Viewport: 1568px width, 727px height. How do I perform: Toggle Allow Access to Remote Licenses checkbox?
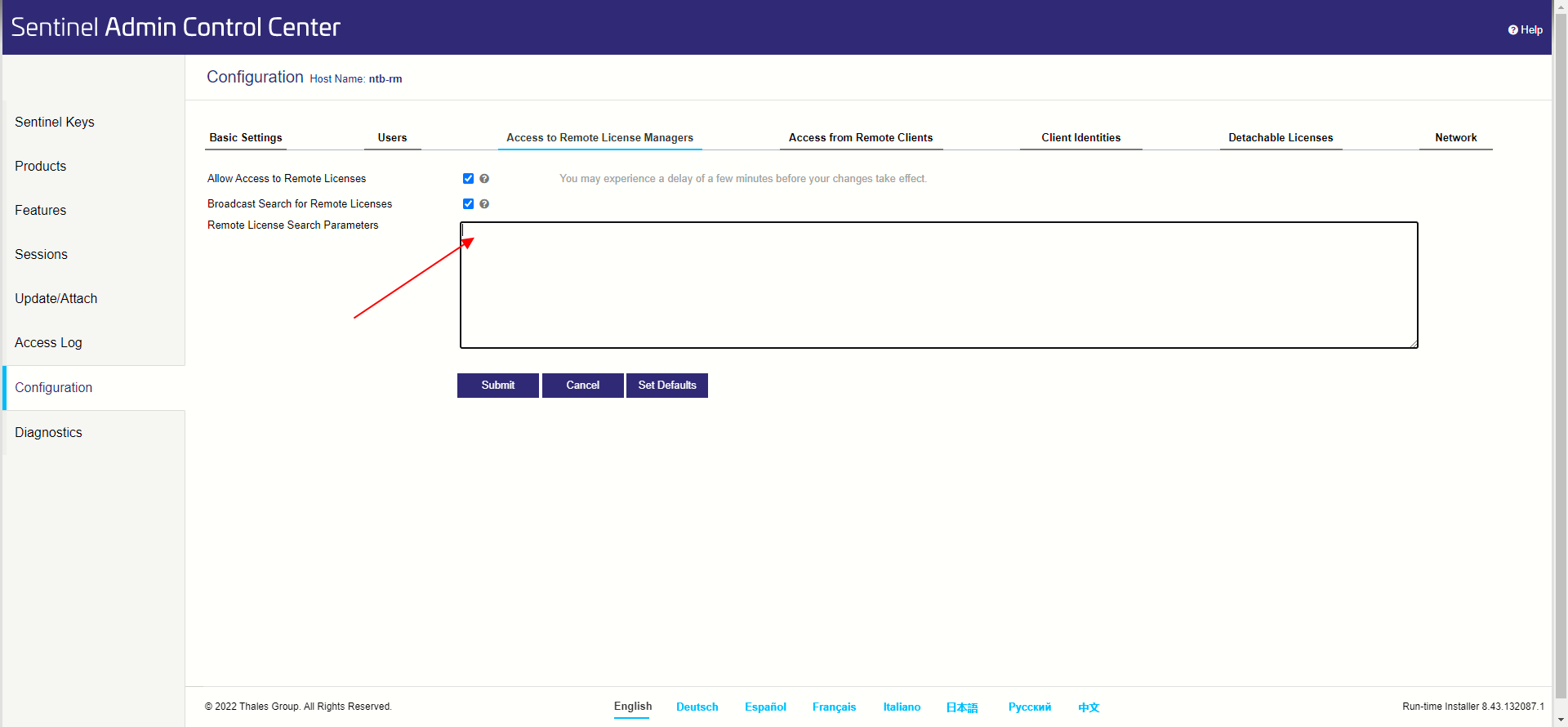pyautogui.click(x=468, y=179)
